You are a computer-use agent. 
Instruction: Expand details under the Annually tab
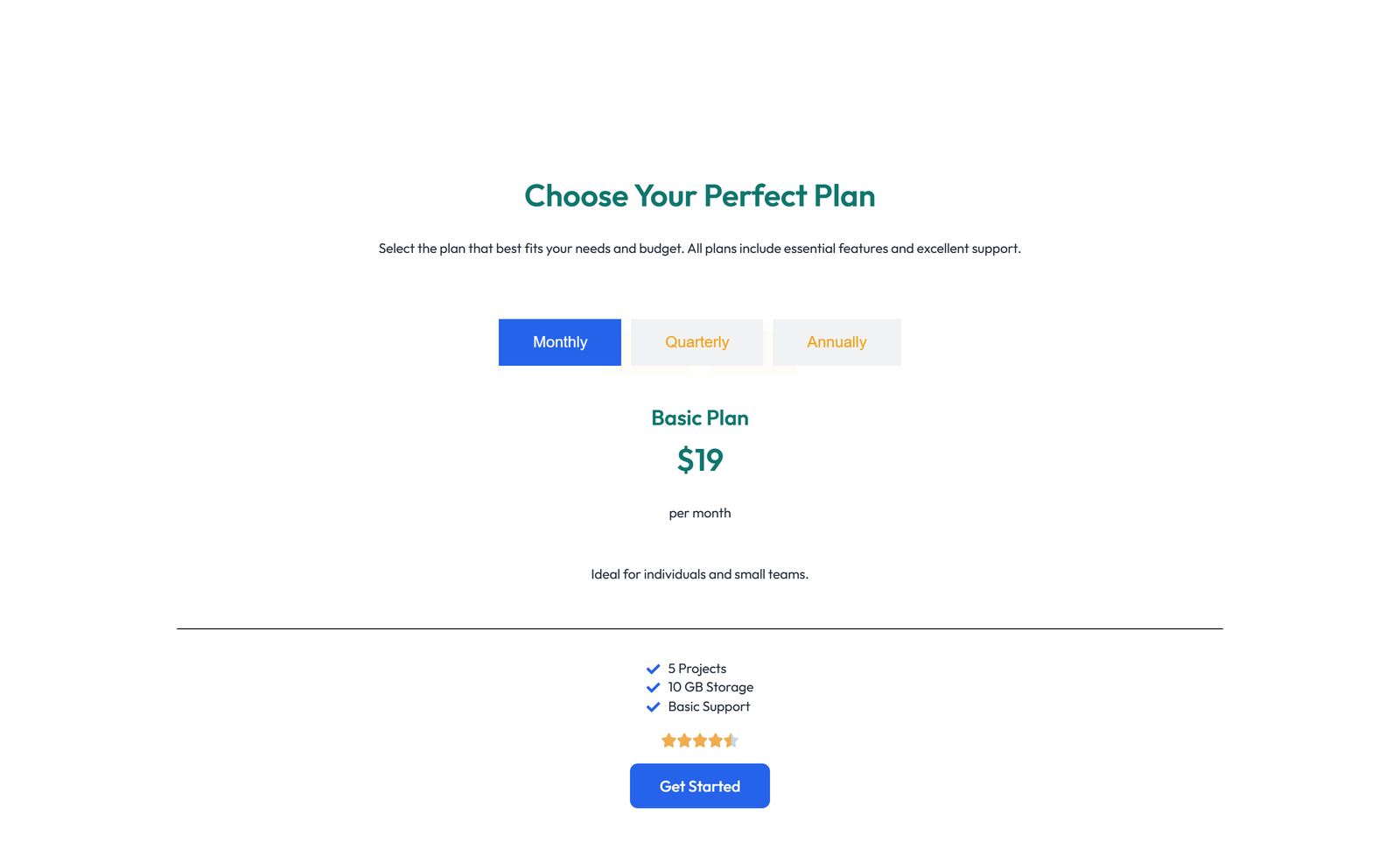(752, 371)
